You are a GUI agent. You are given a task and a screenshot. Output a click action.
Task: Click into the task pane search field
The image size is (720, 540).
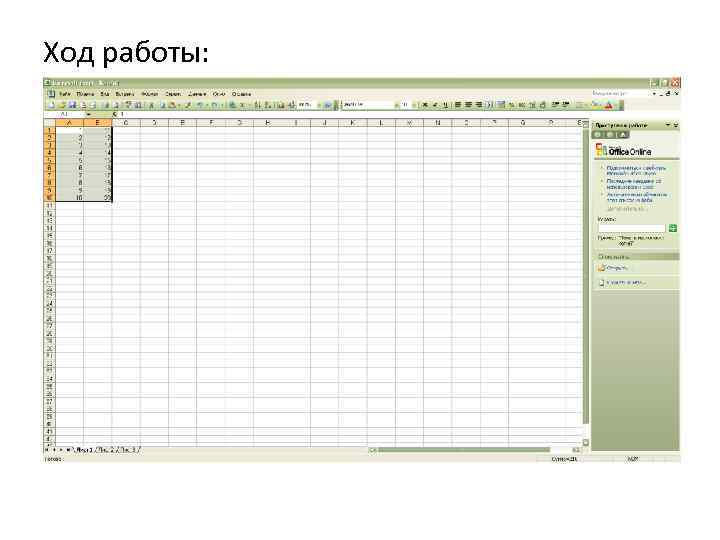632,228
